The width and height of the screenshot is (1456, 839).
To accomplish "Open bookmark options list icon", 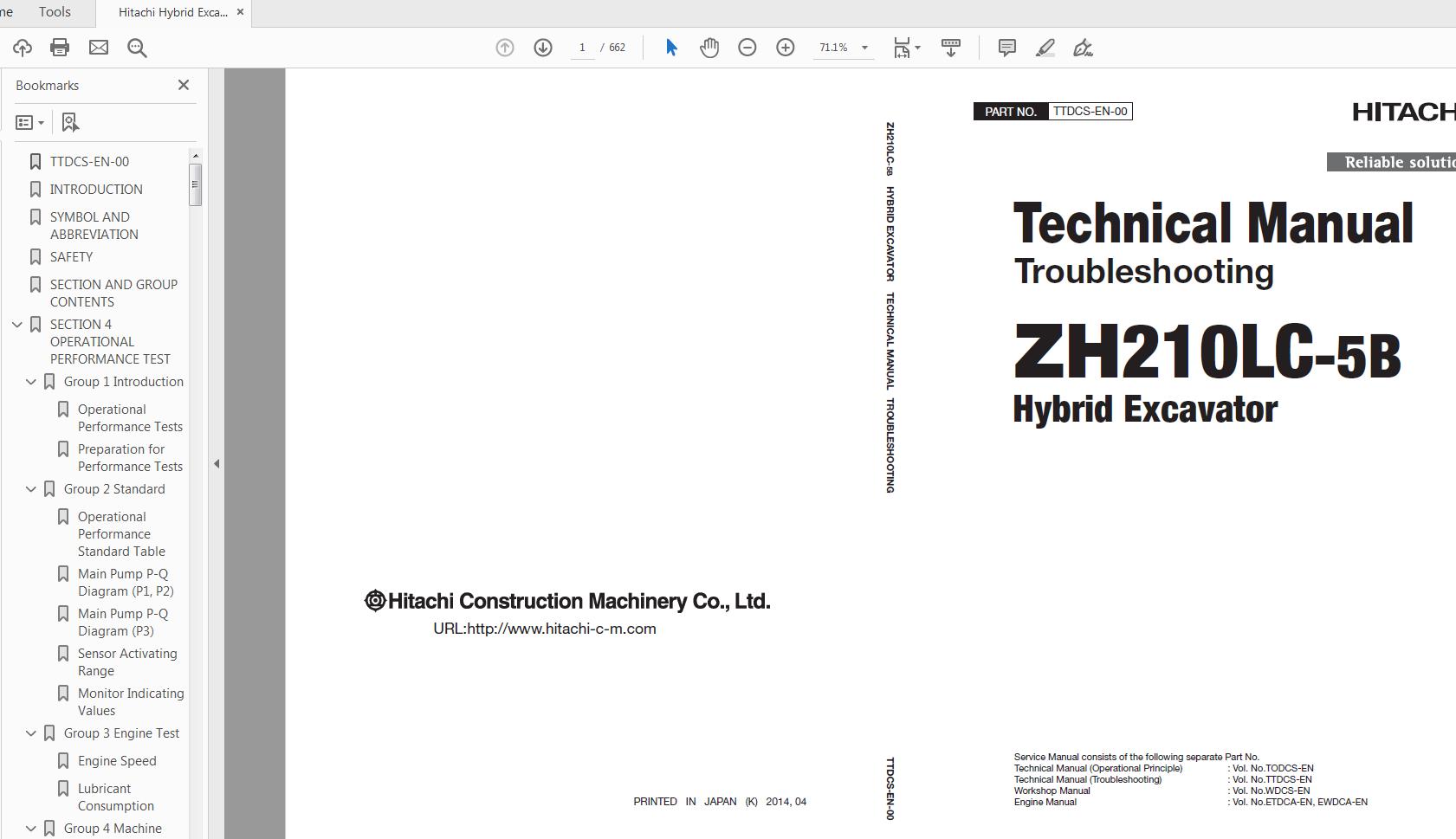I will click(29, 123).
